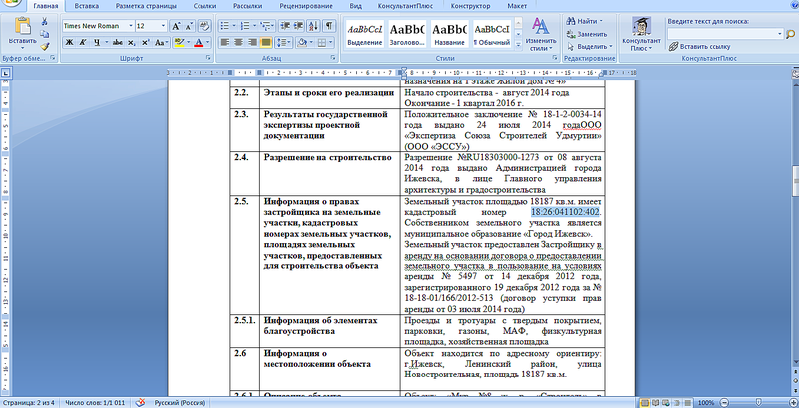Image resolution: width=799 pixels, height=408 pixels.
Task: Apply the Заголово... heading style
Action: 407,34
